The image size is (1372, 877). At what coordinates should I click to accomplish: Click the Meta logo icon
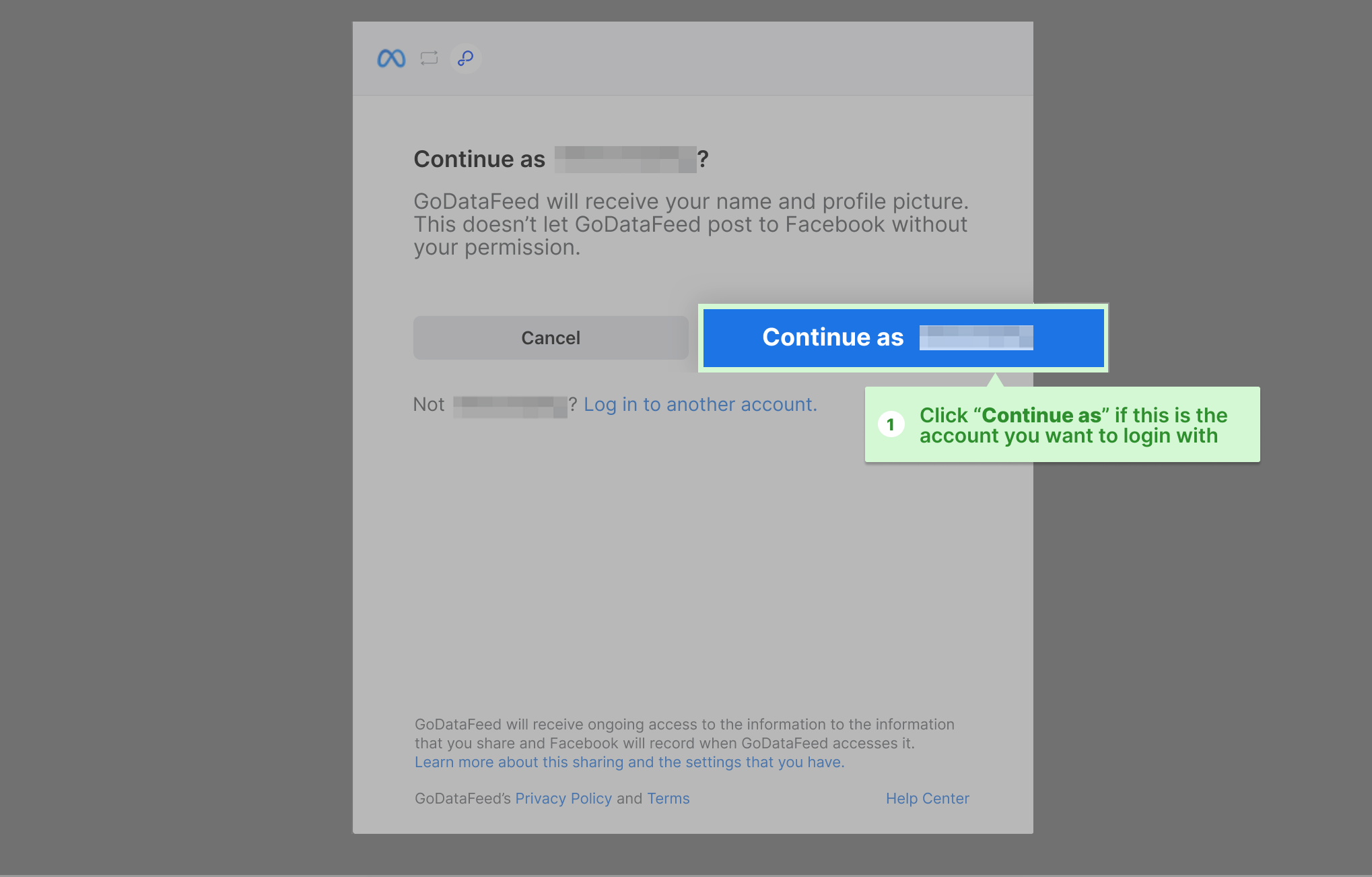click(391, 59)
